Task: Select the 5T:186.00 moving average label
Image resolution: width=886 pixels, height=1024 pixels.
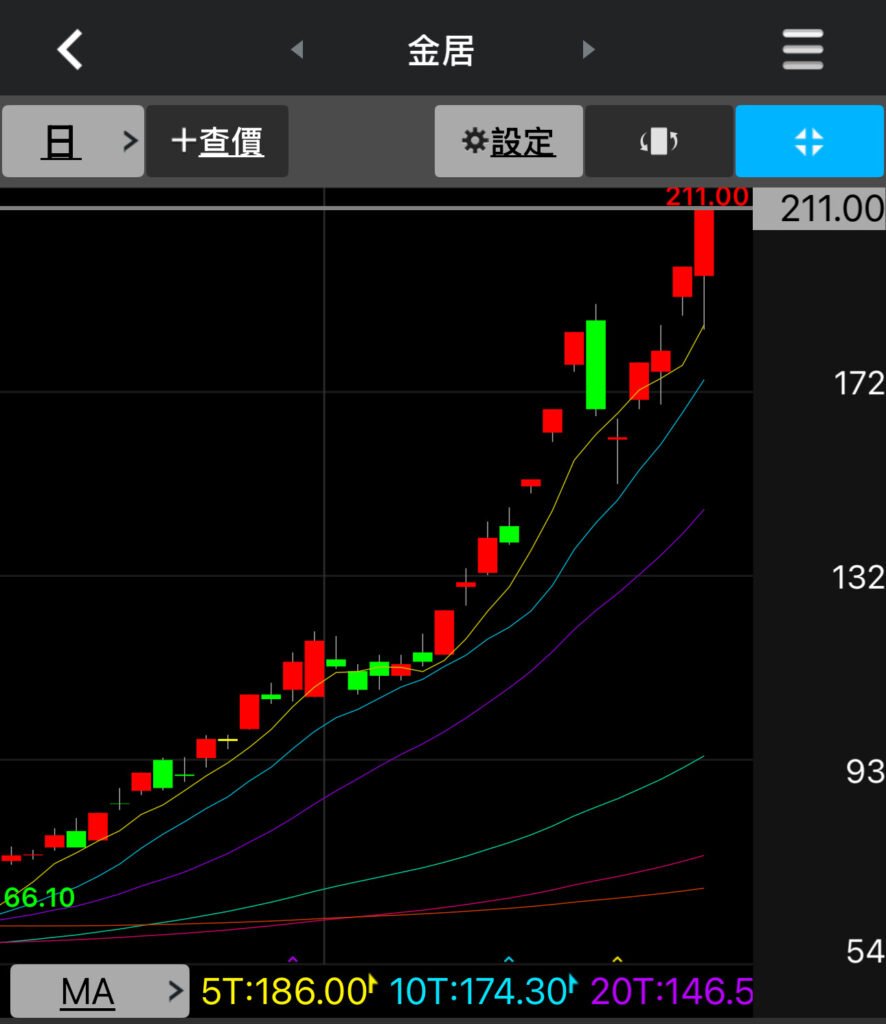Action: [x=286, y=992]
